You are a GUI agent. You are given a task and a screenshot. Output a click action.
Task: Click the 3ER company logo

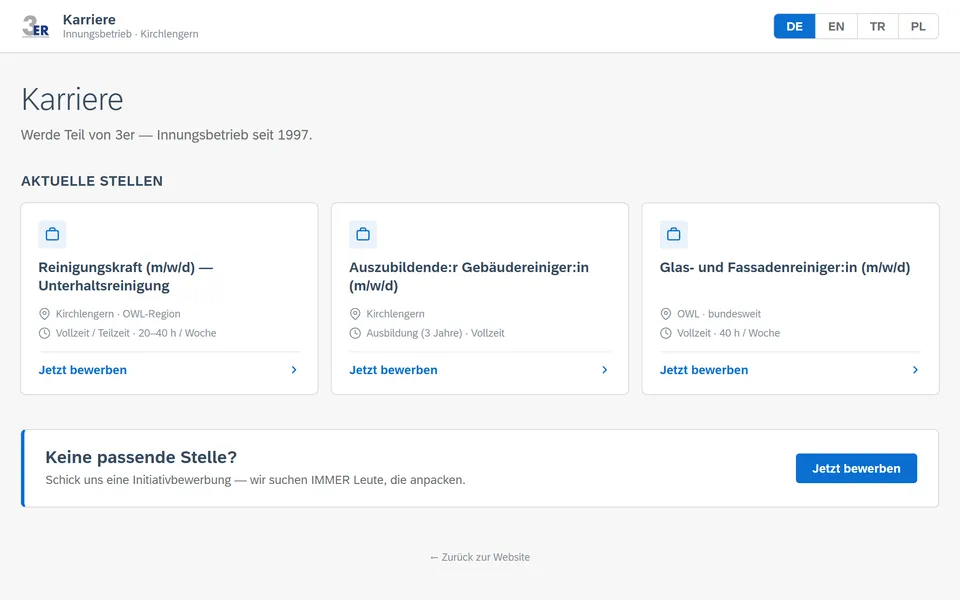[36, 26]
